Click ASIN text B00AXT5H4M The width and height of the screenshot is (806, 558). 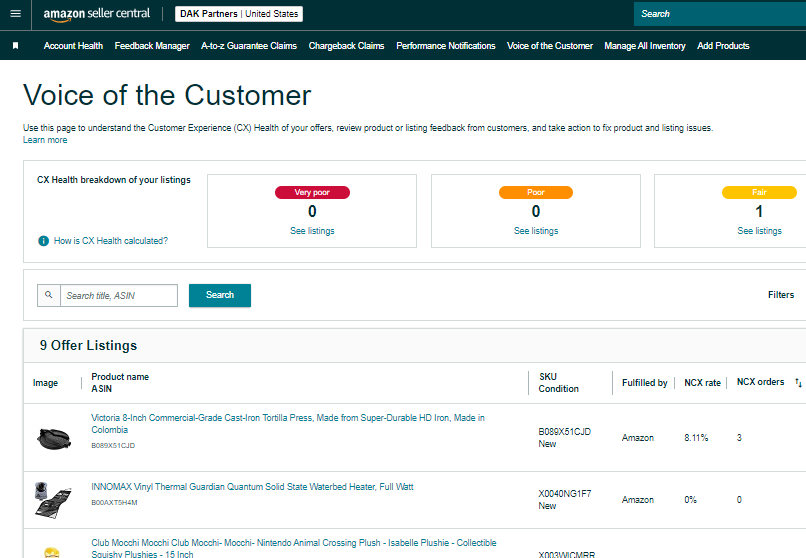pyautogui.click(x=114, y=503)
